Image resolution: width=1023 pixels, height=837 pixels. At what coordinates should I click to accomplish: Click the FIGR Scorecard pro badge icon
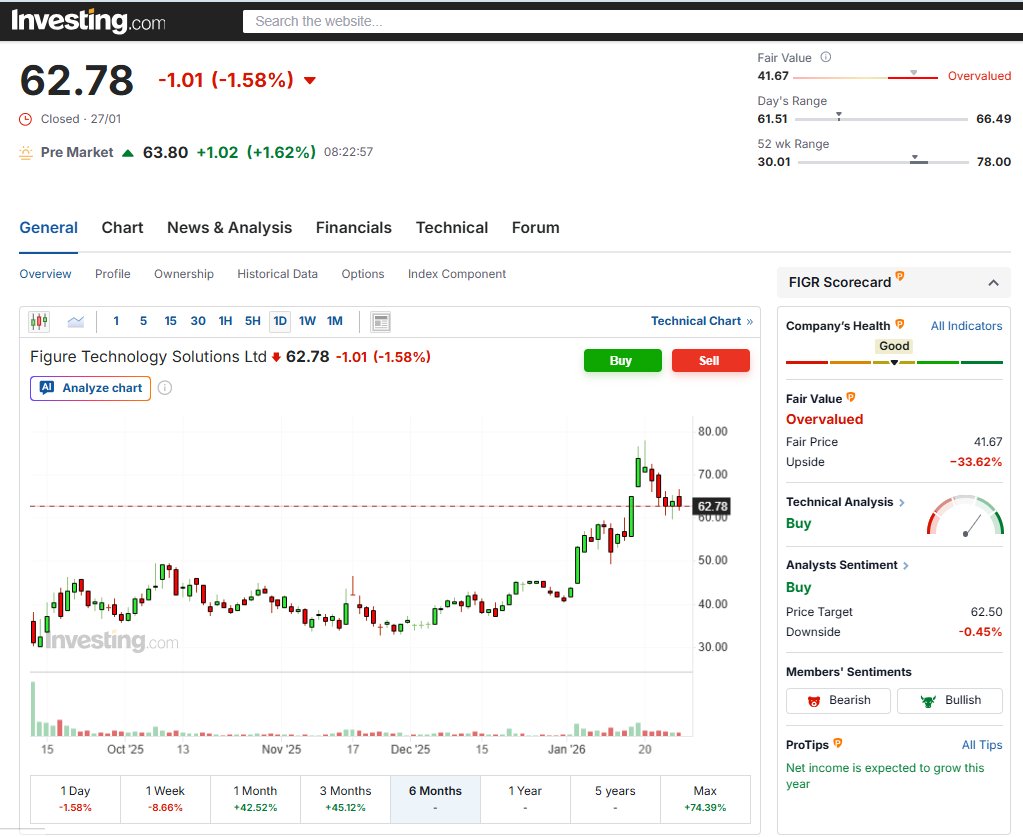(x=900, y=276)
